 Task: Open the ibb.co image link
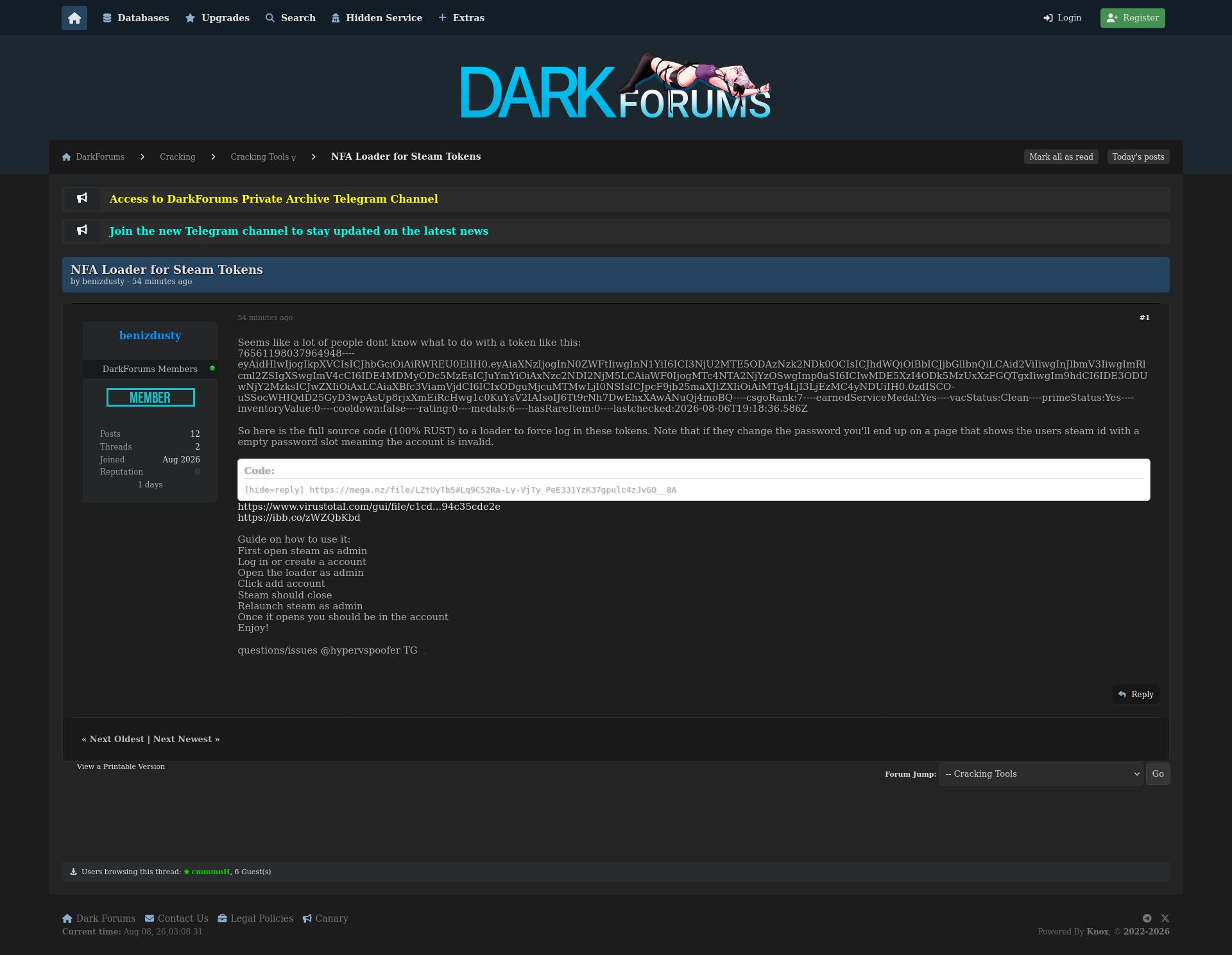[299, 518]
